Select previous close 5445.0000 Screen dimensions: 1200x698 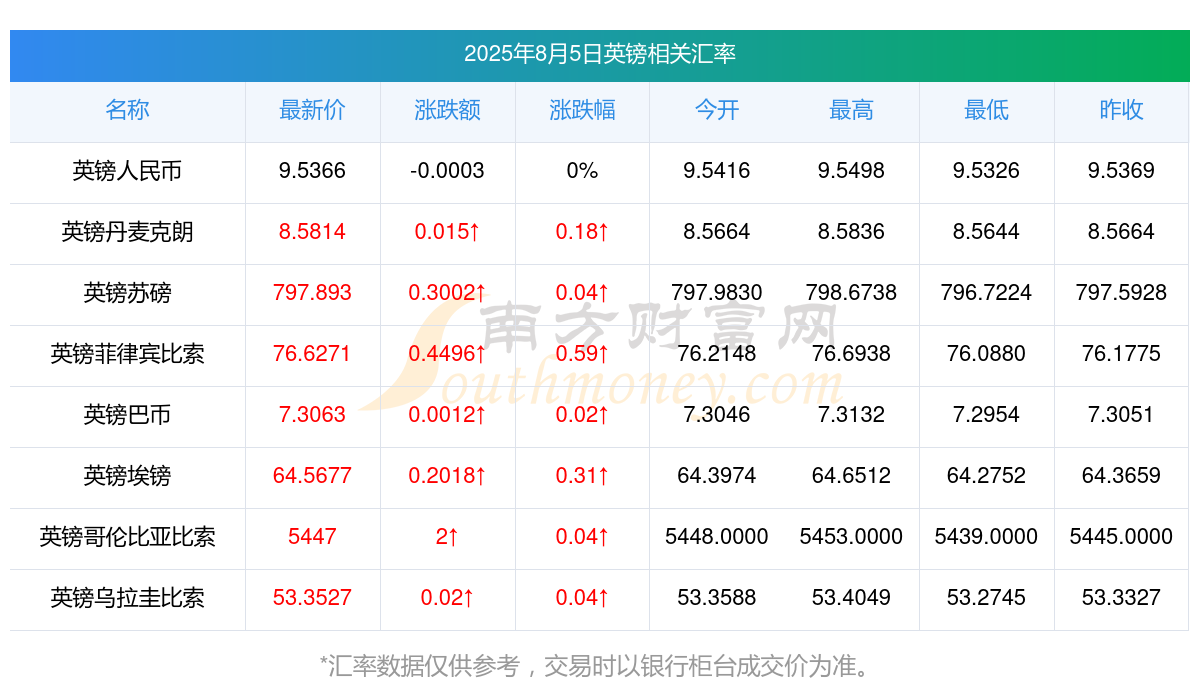(x=1121, y=537)
